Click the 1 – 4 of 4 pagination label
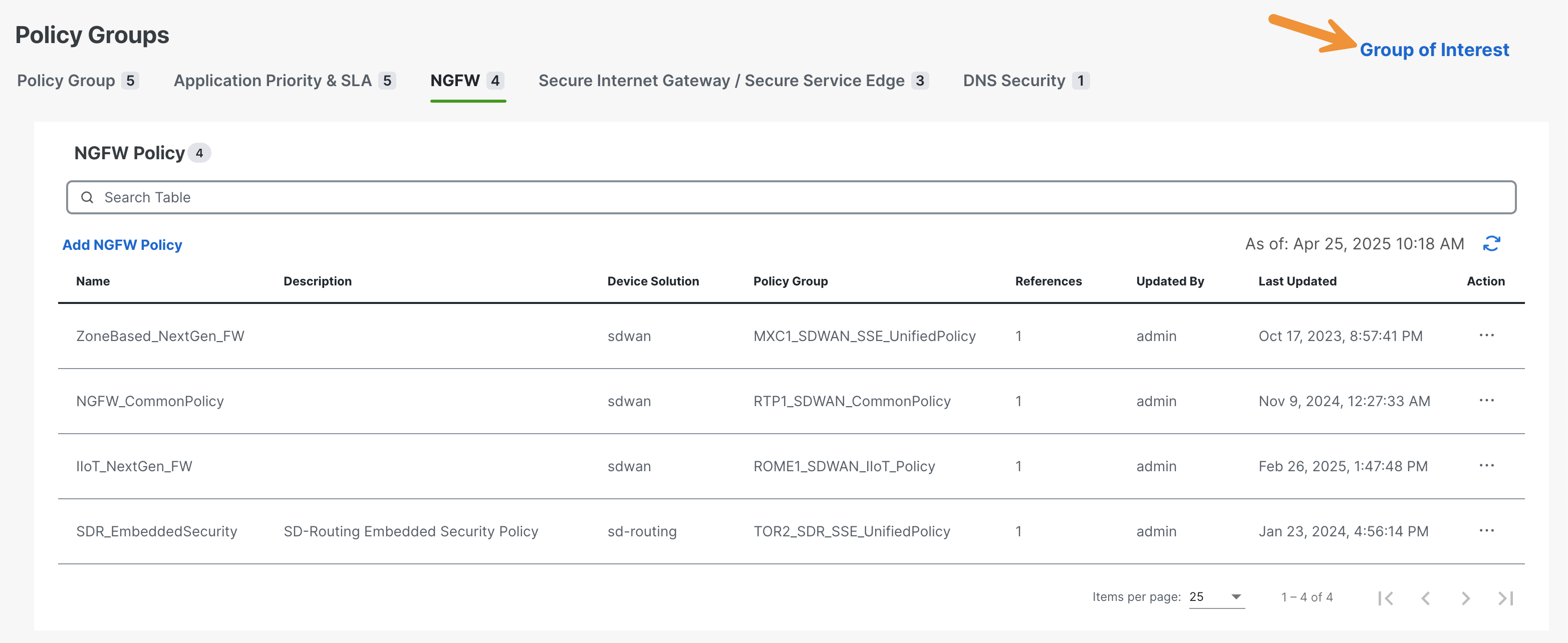This screenshot has height=643, width=1568. 1307,597
